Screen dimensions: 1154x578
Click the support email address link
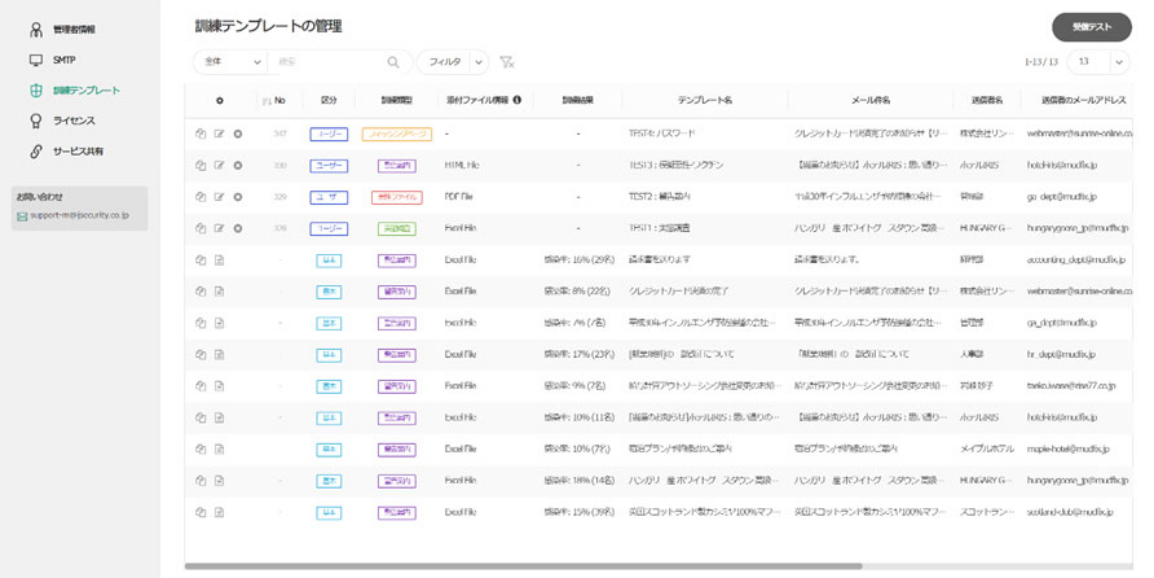tap(84, 215)
